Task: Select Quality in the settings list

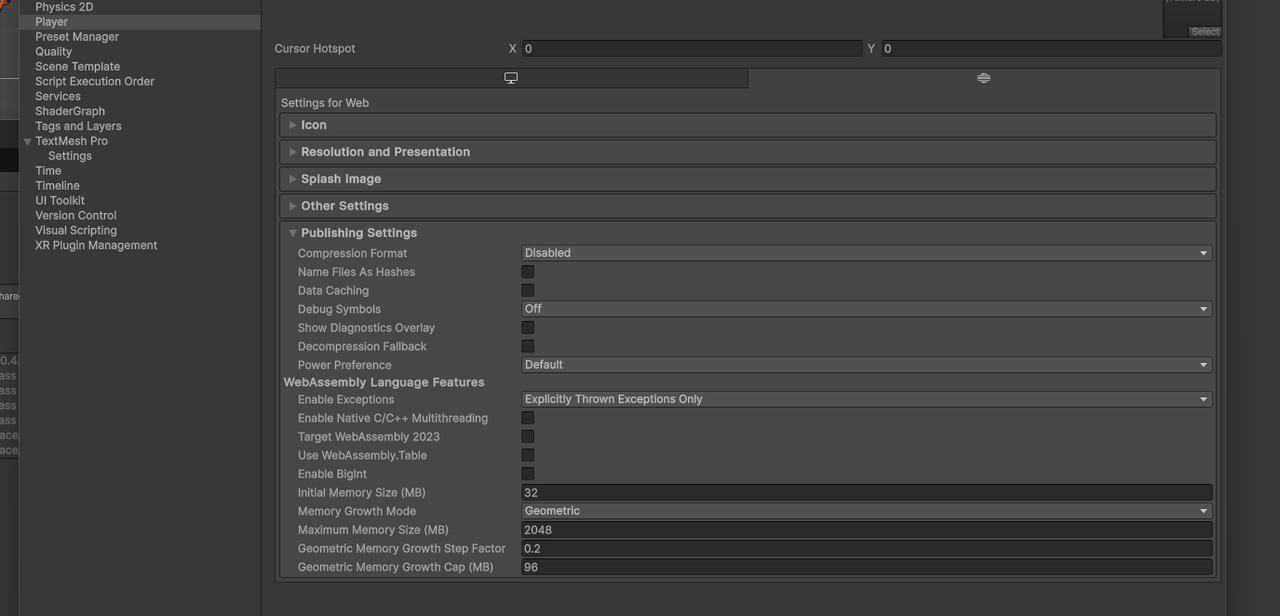Action: (x=54, y=52)
